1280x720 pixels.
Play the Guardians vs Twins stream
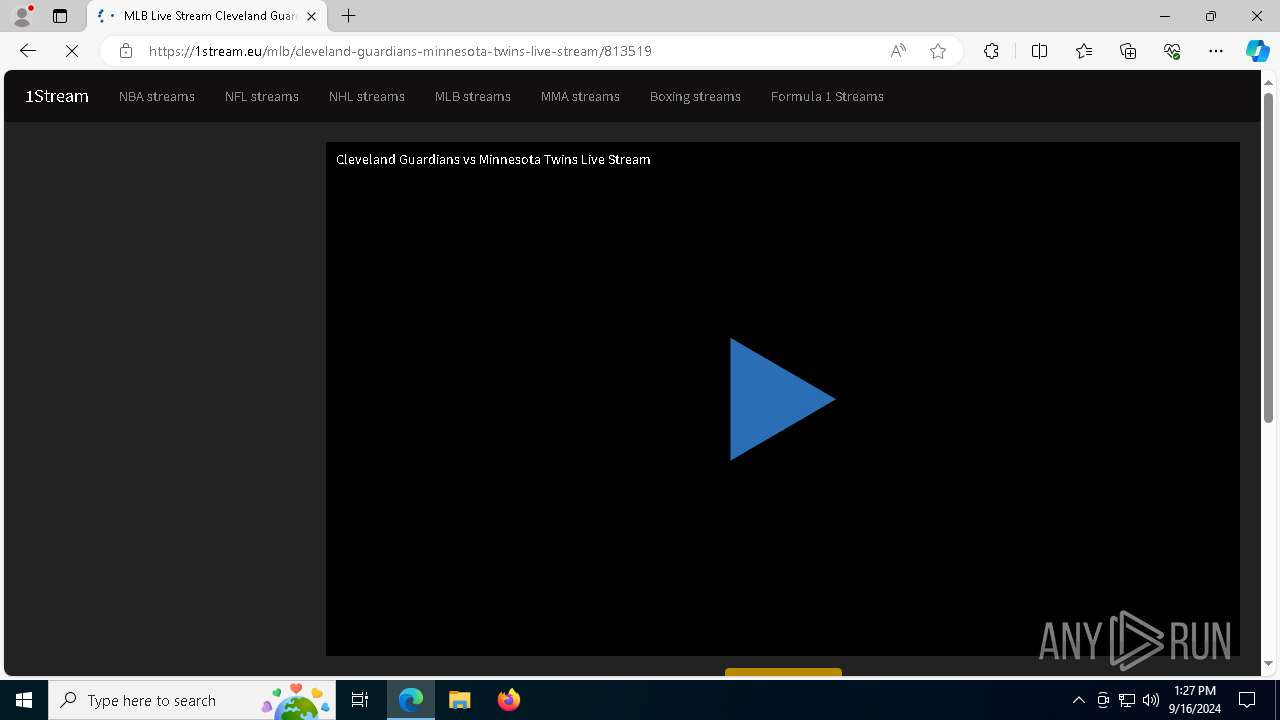782,399
